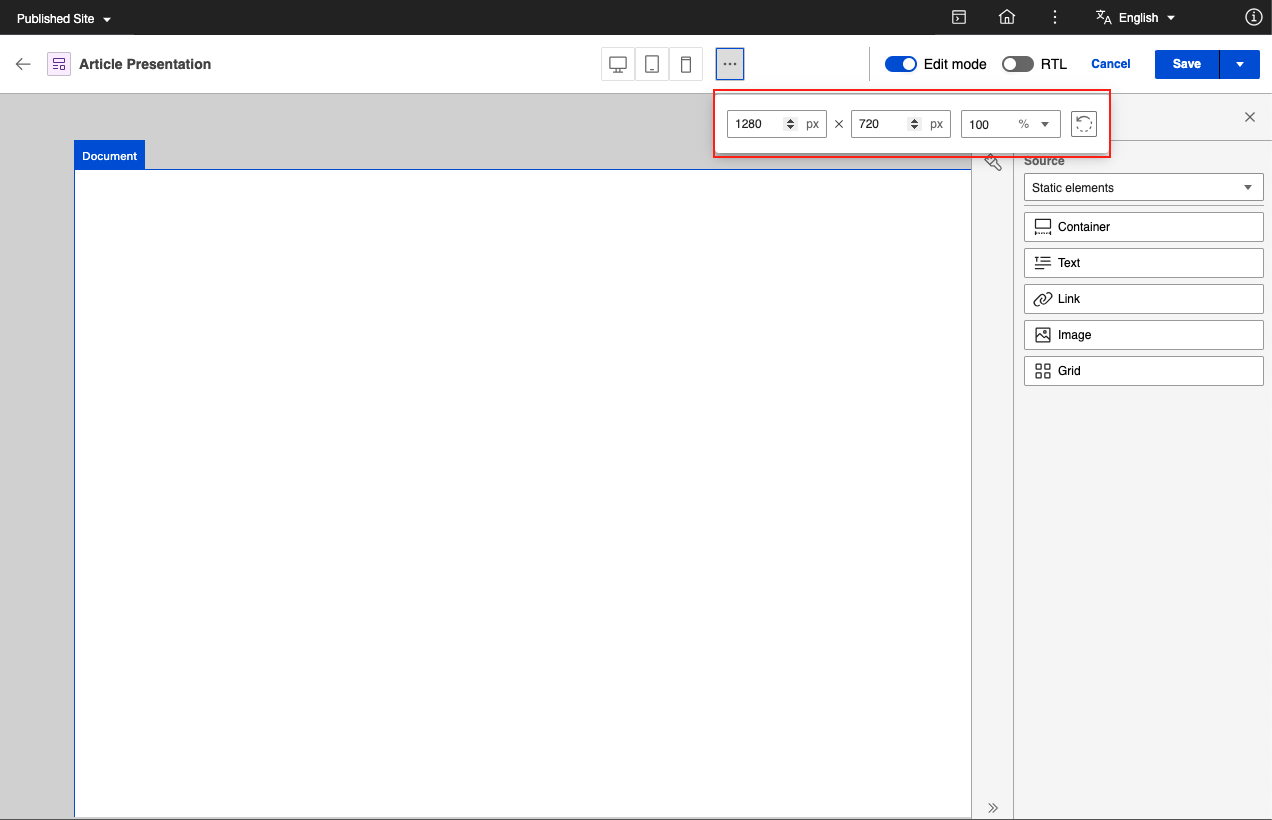Click the Cancel link
Image resolution: width=1272 pixels, height=820 pixels.
(x=1110, y=64)
